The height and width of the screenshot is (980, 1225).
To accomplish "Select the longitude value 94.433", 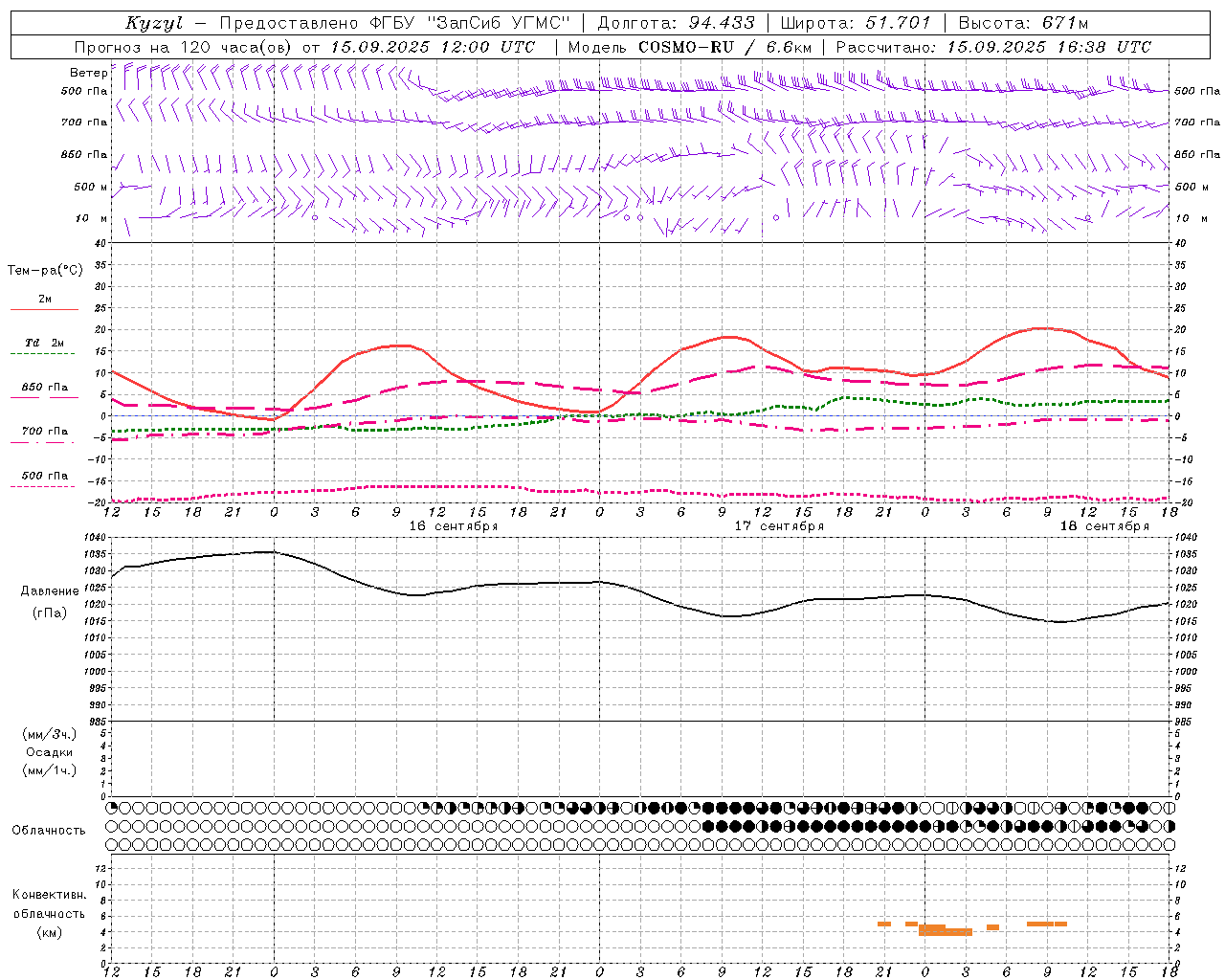I will (721, 23).
